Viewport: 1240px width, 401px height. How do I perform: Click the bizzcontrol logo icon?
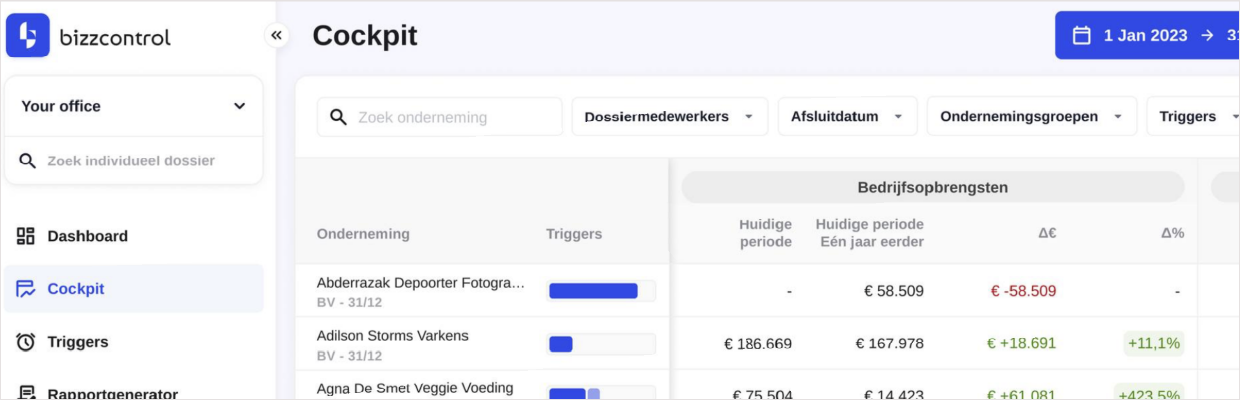click(x=28, y=36)
